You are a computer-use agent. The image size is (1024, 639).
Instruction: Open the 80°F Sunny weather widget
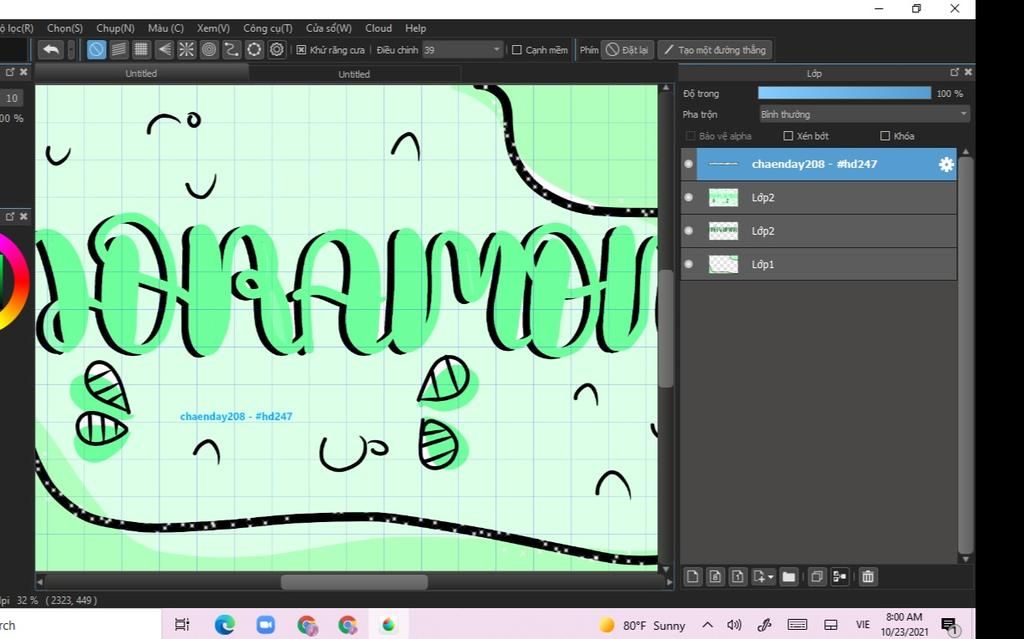coord(643,625)
